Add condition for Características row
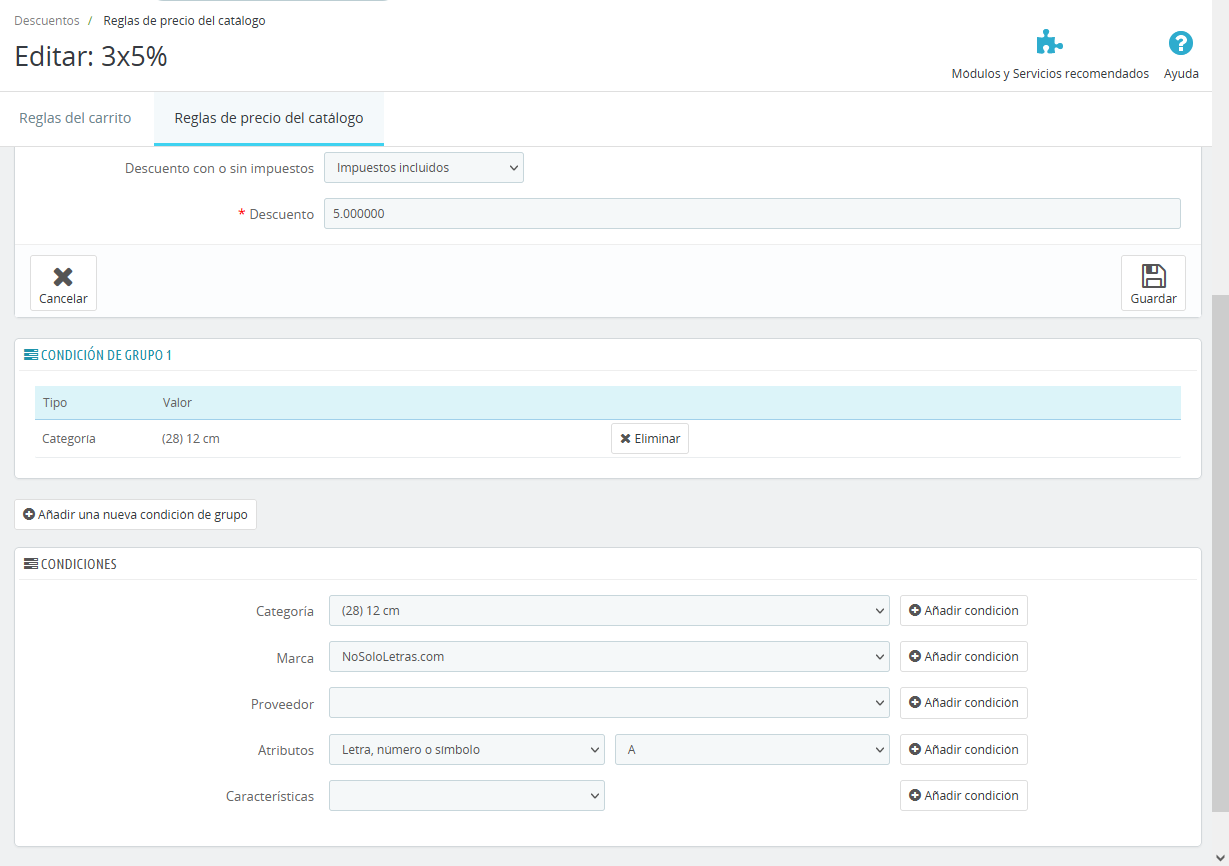The width and height of the screenshot is (1229, 866). 964,795
